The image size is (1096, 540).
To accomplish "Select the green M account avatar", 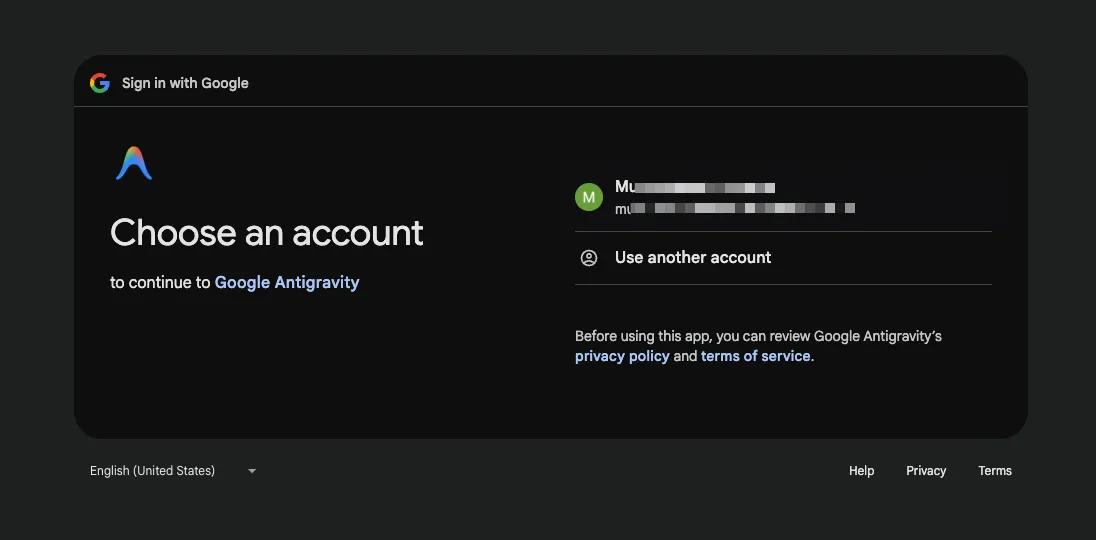I will (589, 197).
